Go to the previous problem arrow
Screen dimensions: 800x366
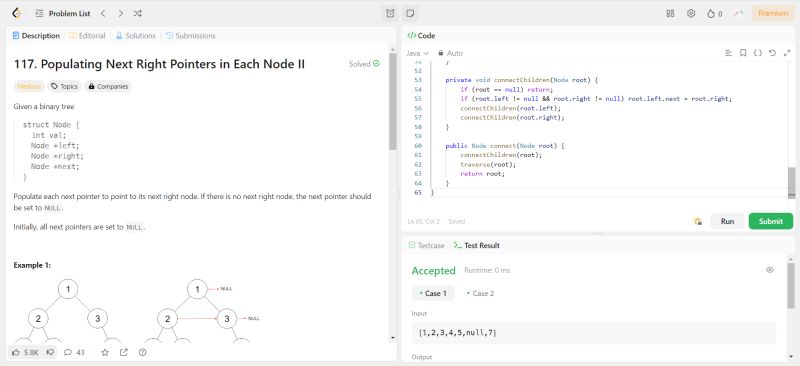pos(104,14)
